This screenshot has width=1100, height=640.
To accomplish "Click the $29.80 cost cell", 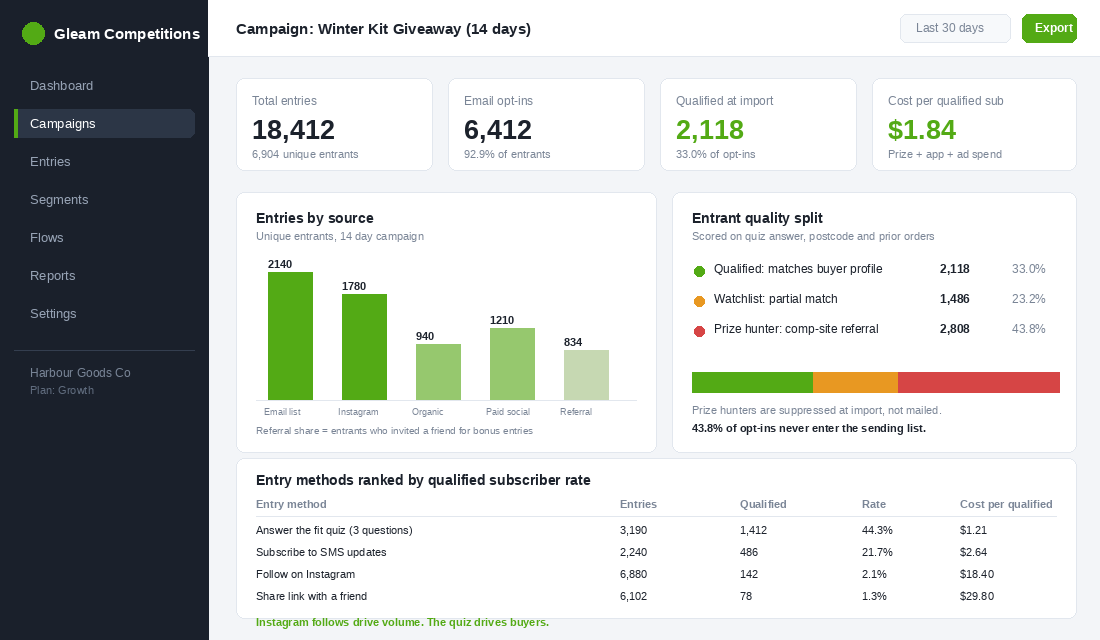I will 977,596.
